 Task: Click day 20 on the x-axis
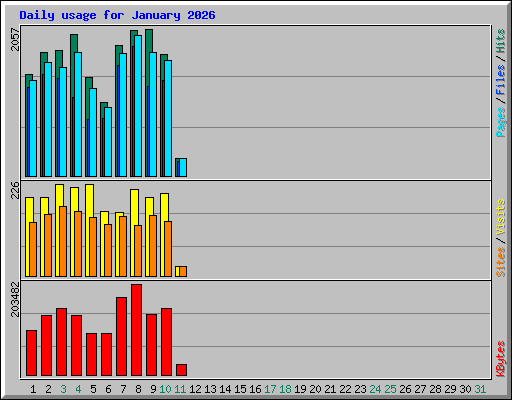coord(315,389)
